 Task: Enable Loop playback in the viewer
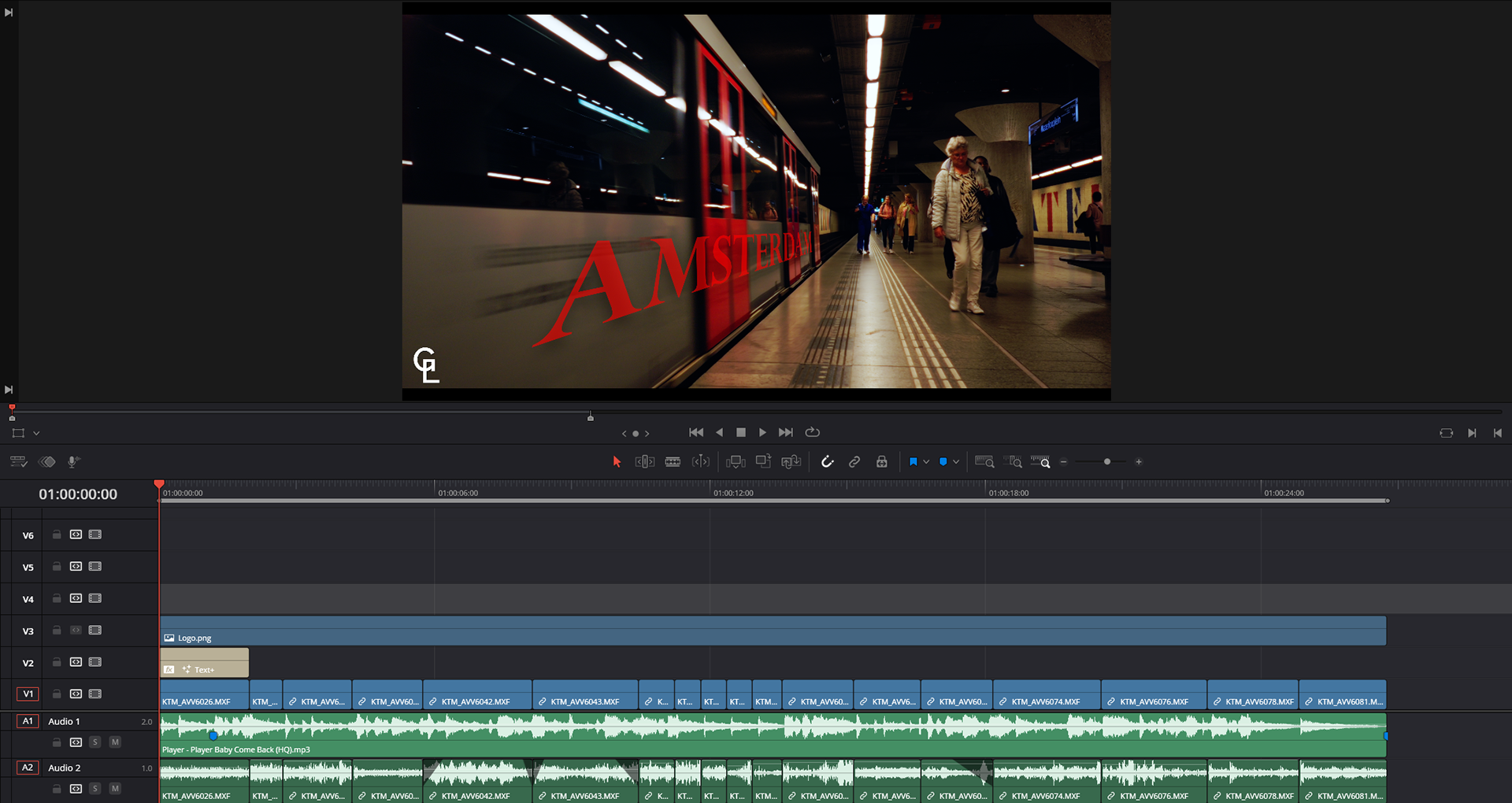click(813, 432)
